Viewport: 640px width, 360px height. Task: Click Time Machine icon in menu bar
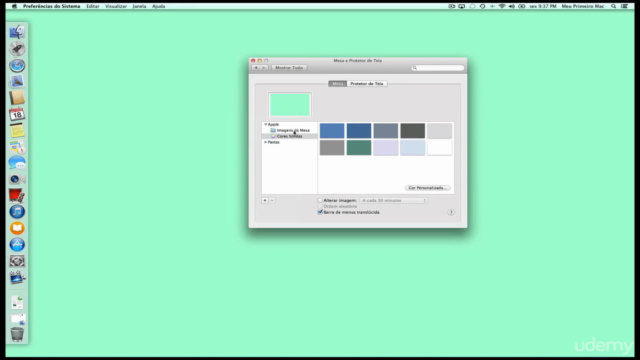[x=482, y=6]
